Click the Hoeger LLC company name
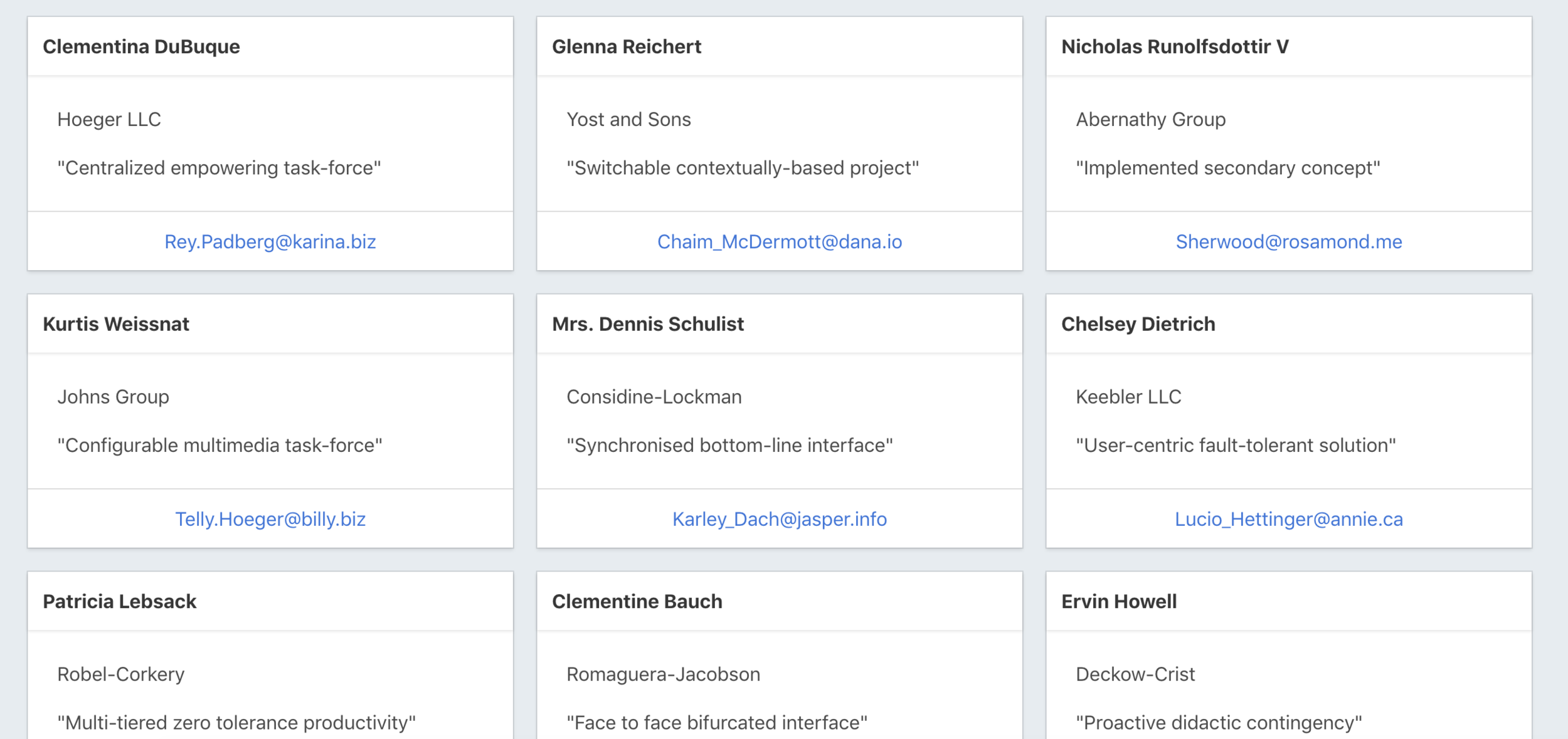1568x739 pixels. [x=109, y=119]
